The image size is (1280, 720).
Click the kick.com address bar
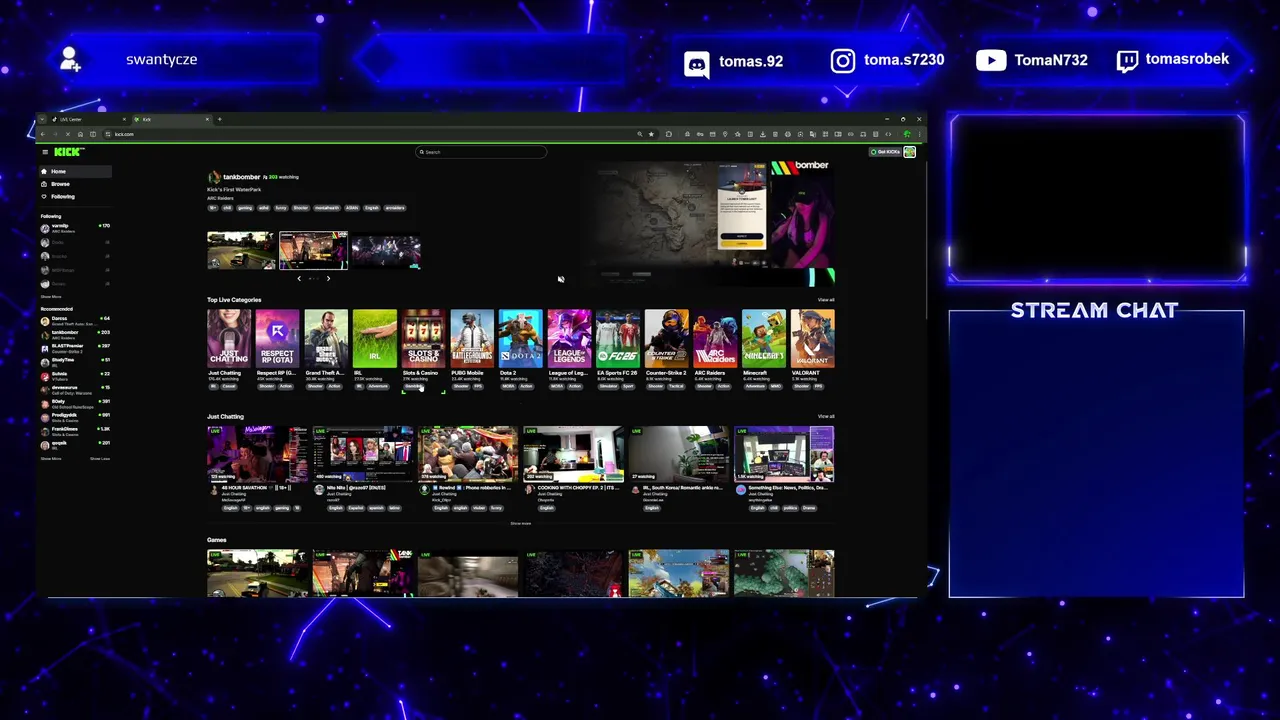click(370, 134)
